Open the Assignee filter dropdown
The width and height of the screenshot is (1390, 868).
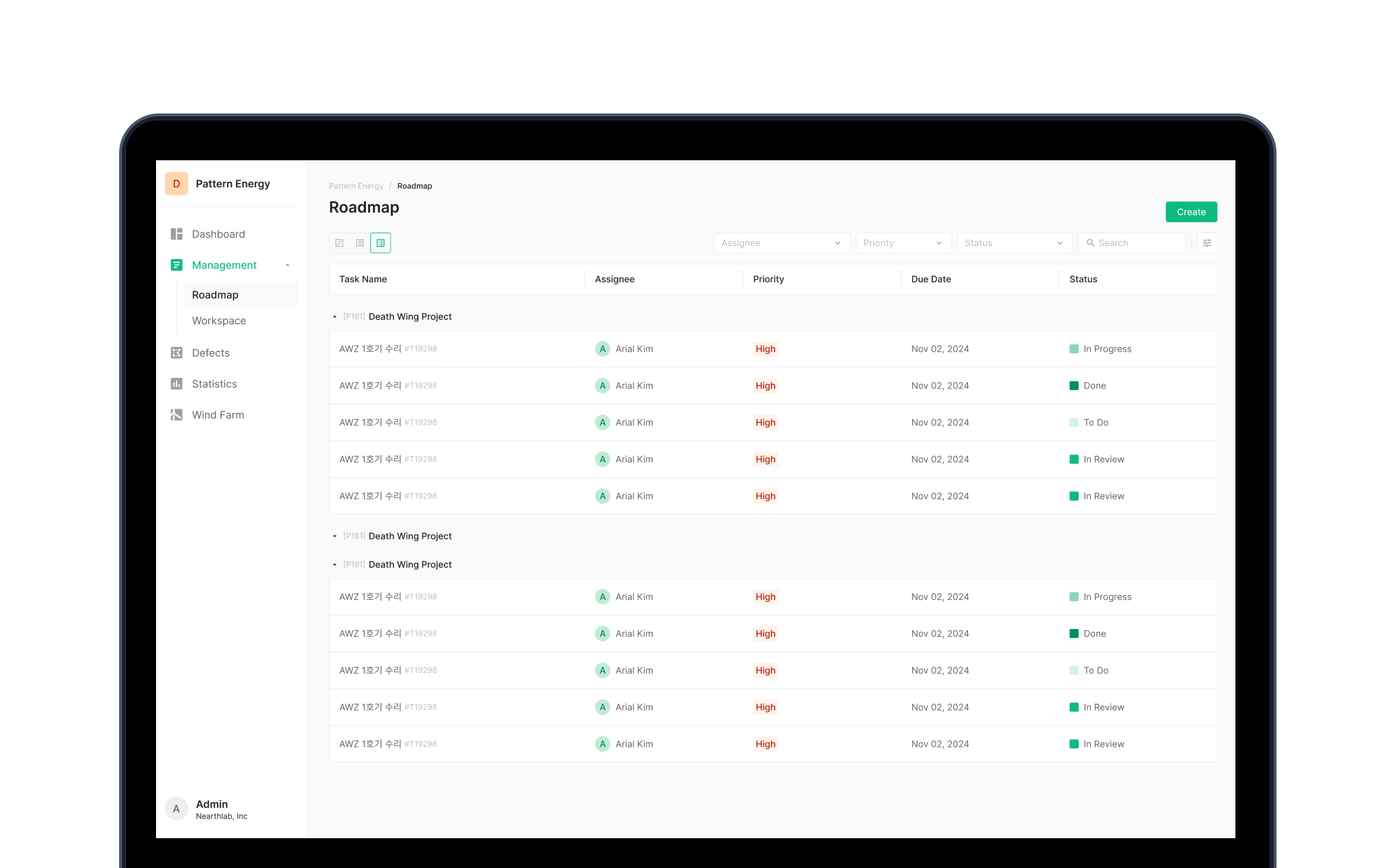click(781, 243)
